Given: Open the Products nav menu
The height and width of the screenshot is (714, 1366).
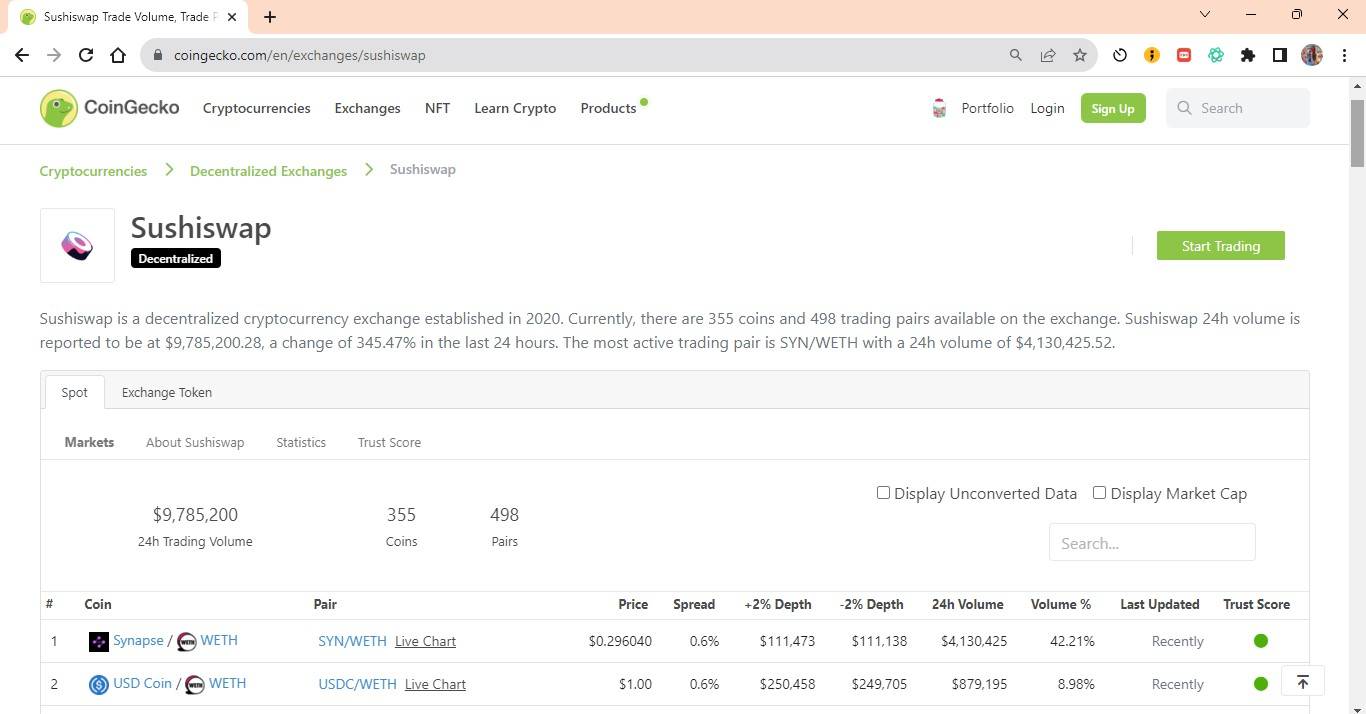Looking at the screenshot, I should 608,108.
